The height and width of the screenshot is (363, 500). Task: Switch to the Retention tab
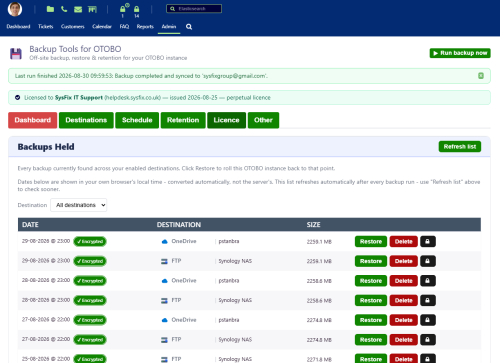(x=183, y=120)
